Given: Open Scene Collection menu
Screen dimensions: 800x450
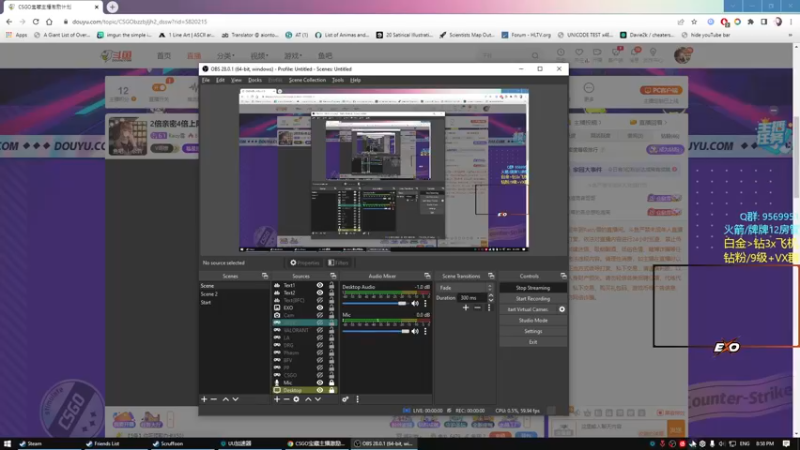Looking at the screenshot, I should coord(307,80).
